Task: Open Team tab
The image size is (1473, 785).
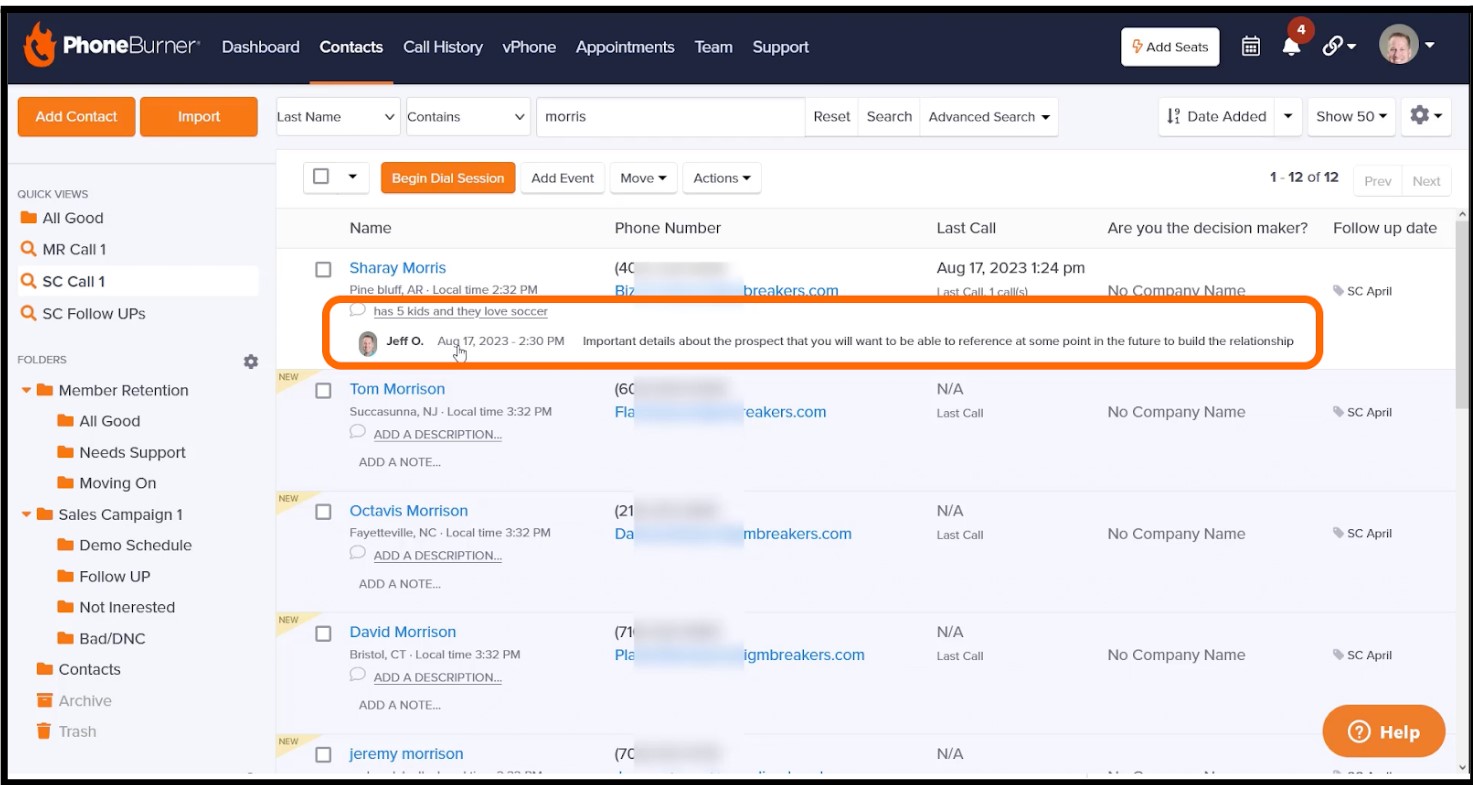Action: tap(714, 47)
